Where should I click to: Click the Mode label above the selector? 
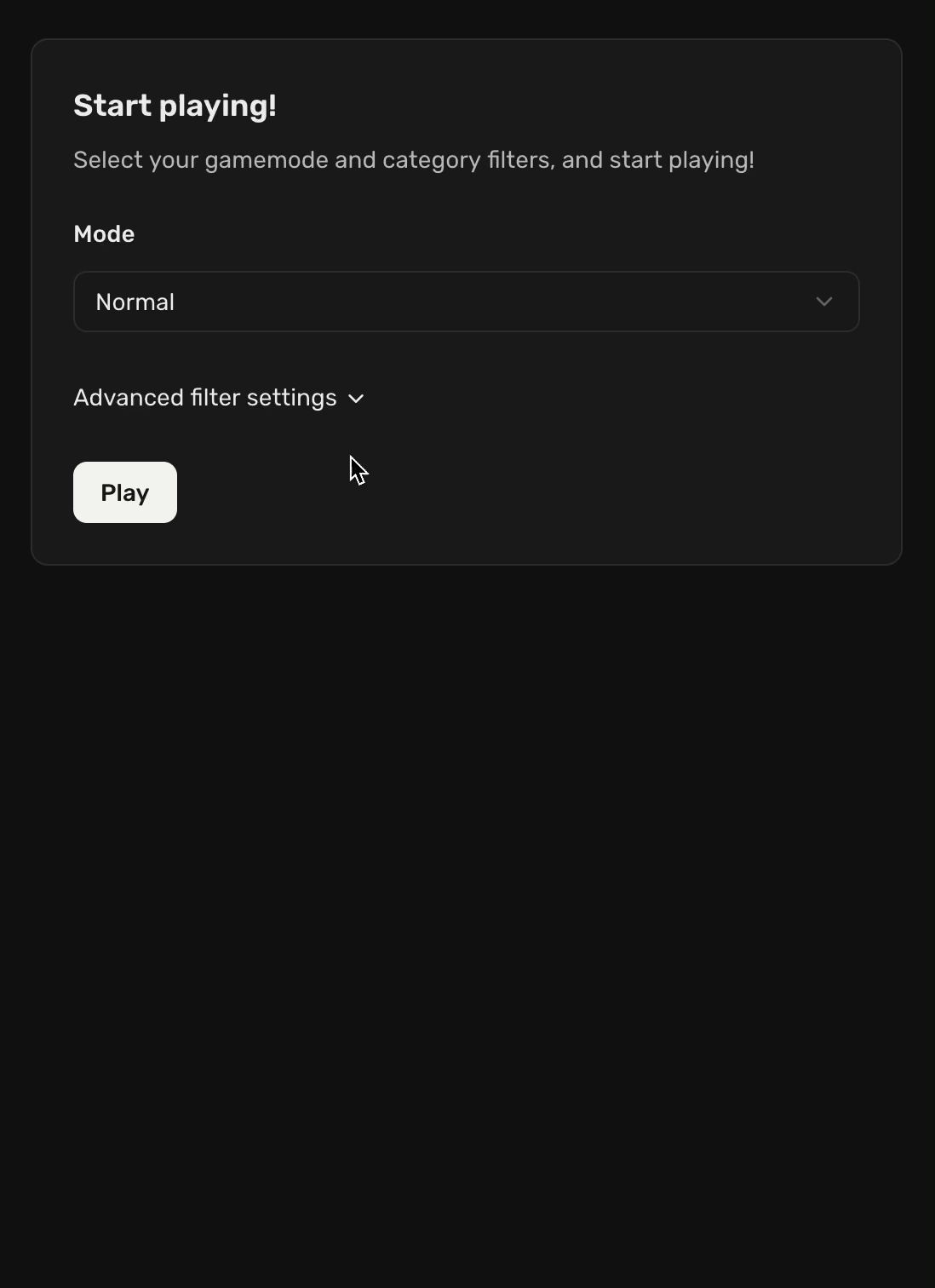click(x=103, y=233)
